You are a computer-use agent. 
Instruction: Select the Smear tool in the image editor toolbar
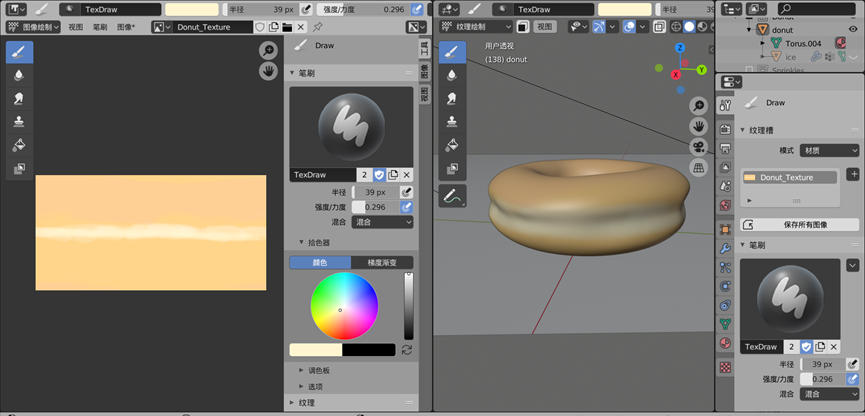click(19, 98)
